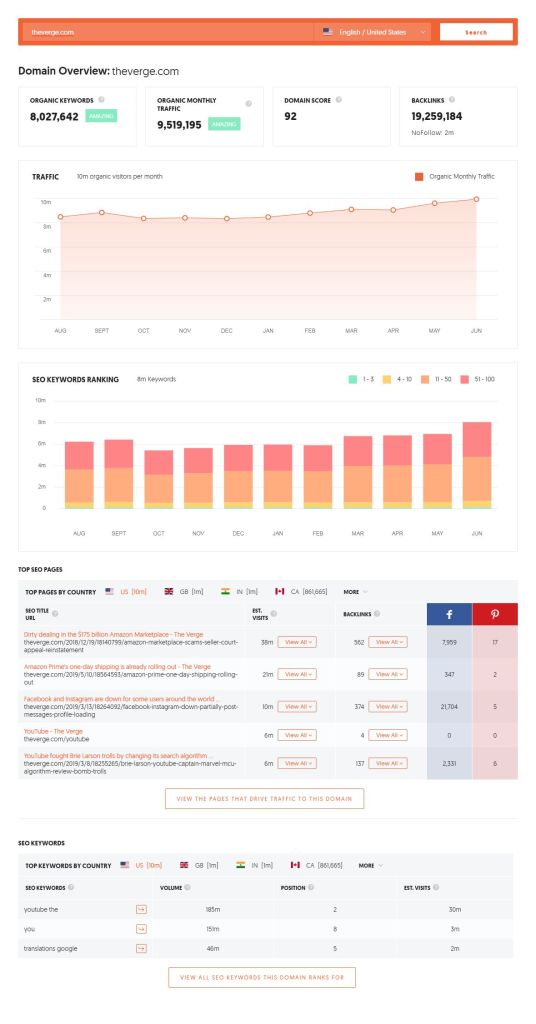This screenshot has width=536, height=1024.
Task: Click View All SEO Keywords This Domain Ranks For
Action: click(x=262, y=978)
